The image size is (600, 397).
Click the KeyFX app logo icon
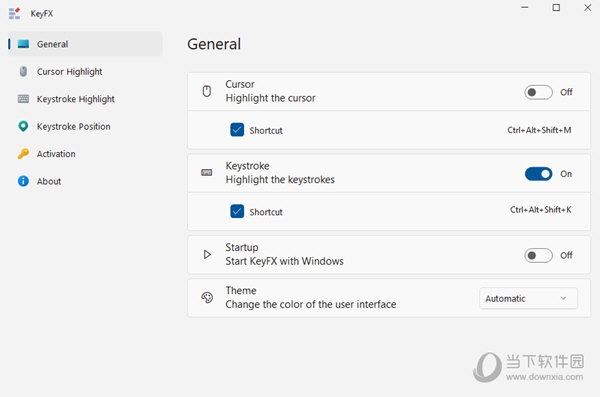click(14, 13)
